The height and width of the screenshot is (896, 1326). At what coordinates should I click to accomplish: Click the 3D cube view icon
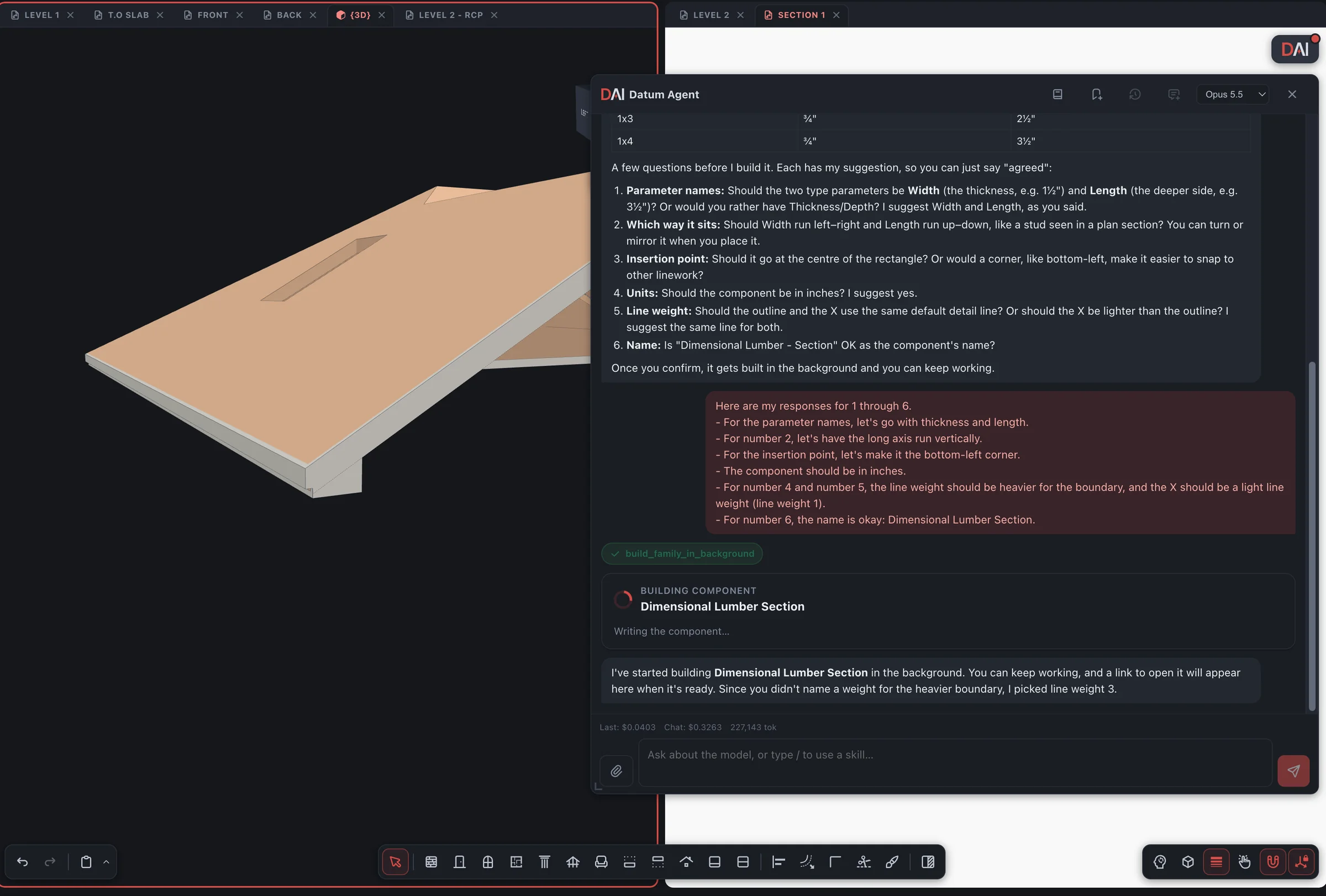tap(1188, 862)
